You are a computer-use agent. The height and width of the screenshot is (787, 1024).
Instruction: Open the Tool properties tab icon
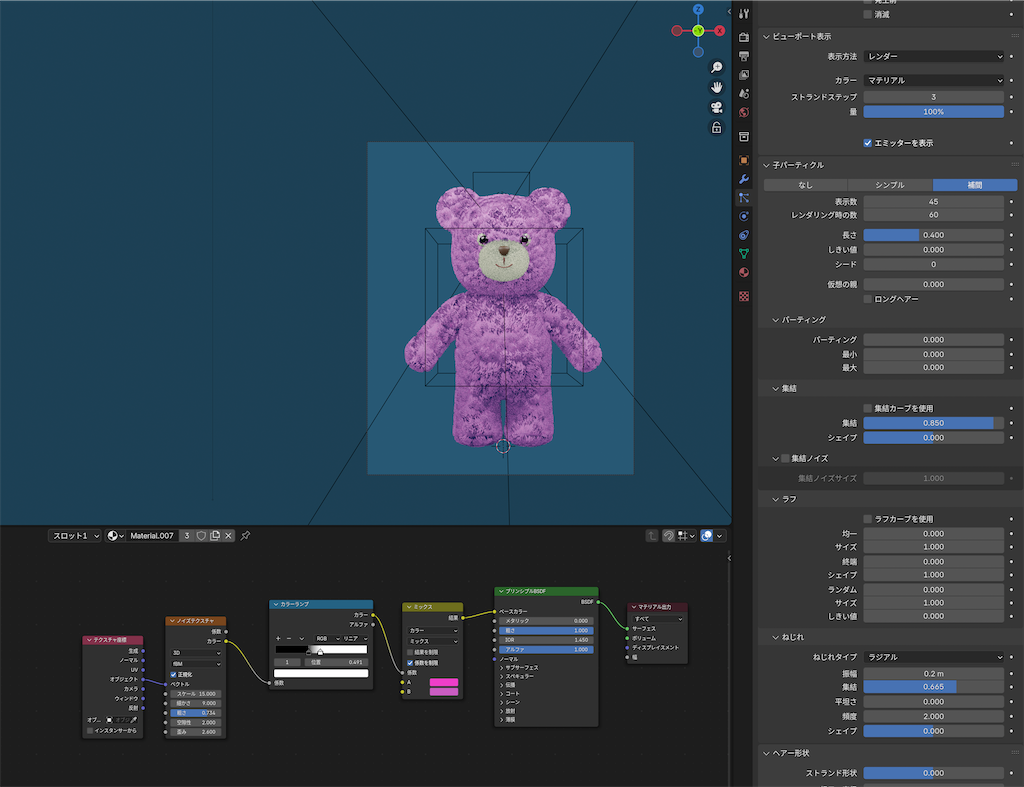click(744, 14)
